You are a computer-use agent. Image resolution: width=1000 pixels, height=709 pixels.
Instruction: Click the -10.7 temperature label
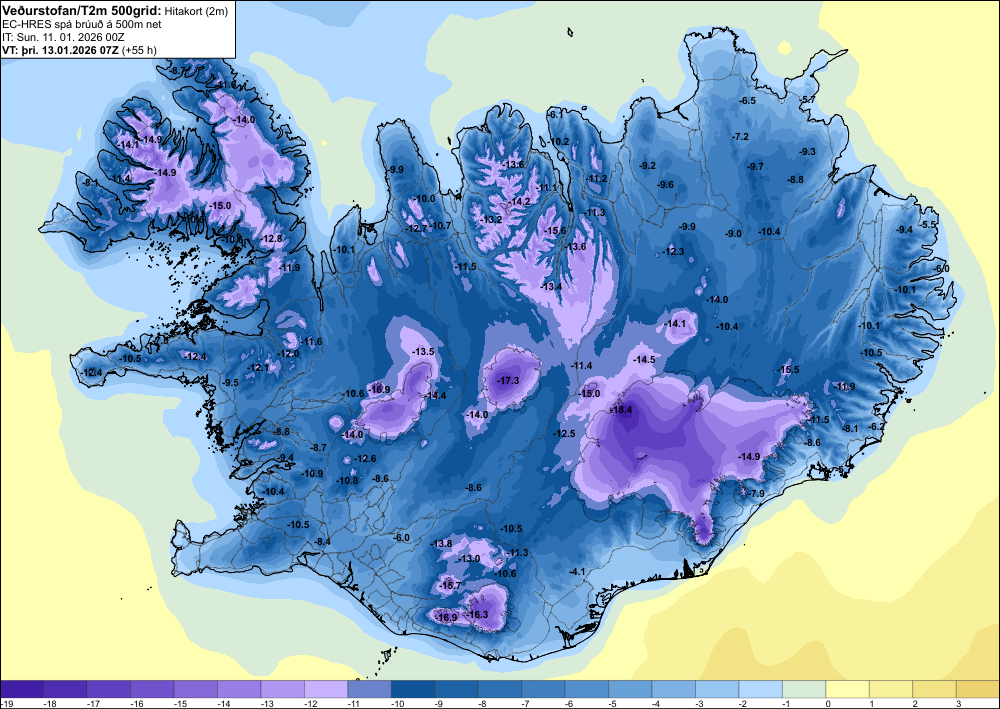click(440, 226)
